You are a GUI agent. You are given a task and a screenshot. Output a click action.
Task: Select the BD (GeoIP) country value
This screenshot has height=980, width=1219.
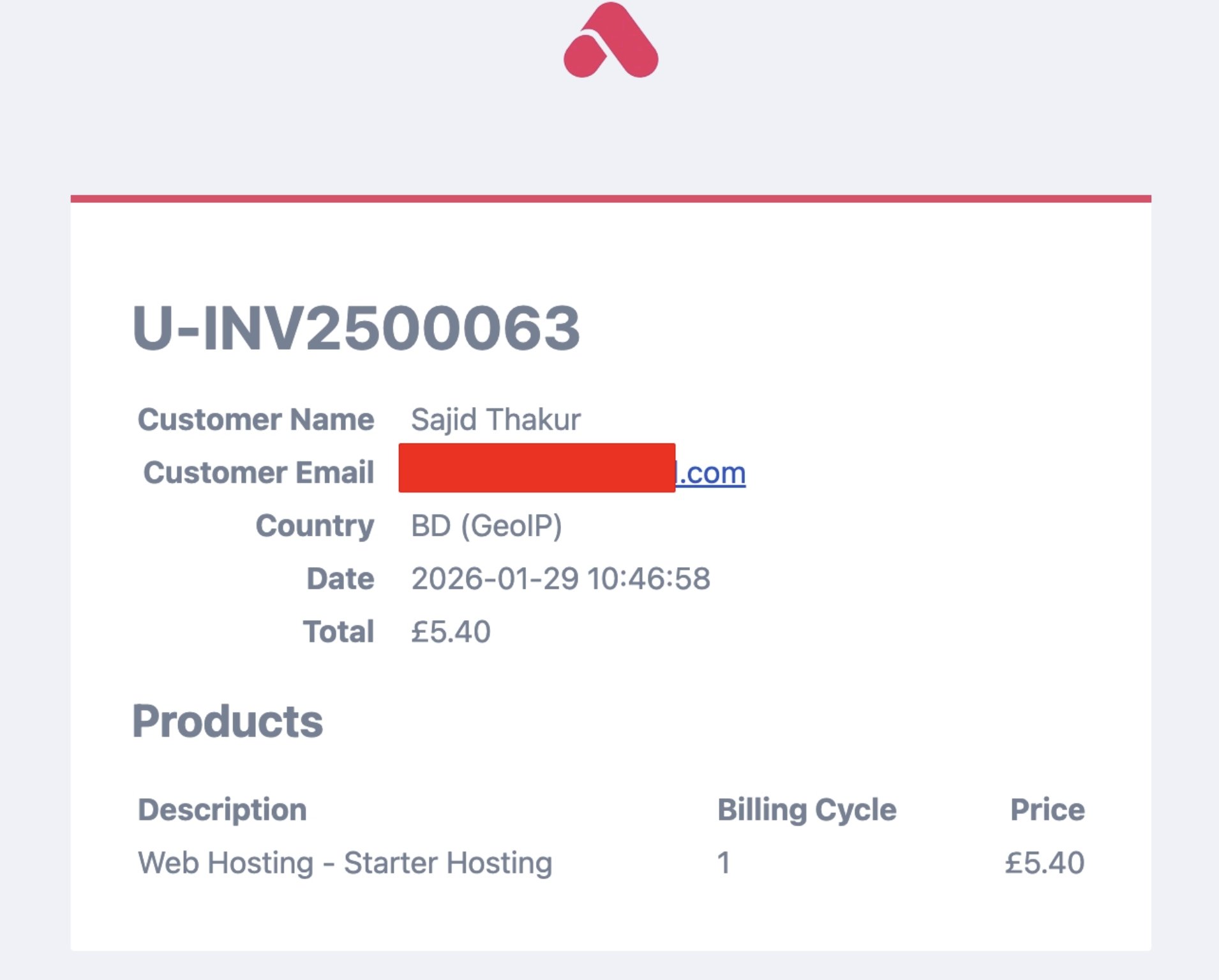[x=486, y=526]
